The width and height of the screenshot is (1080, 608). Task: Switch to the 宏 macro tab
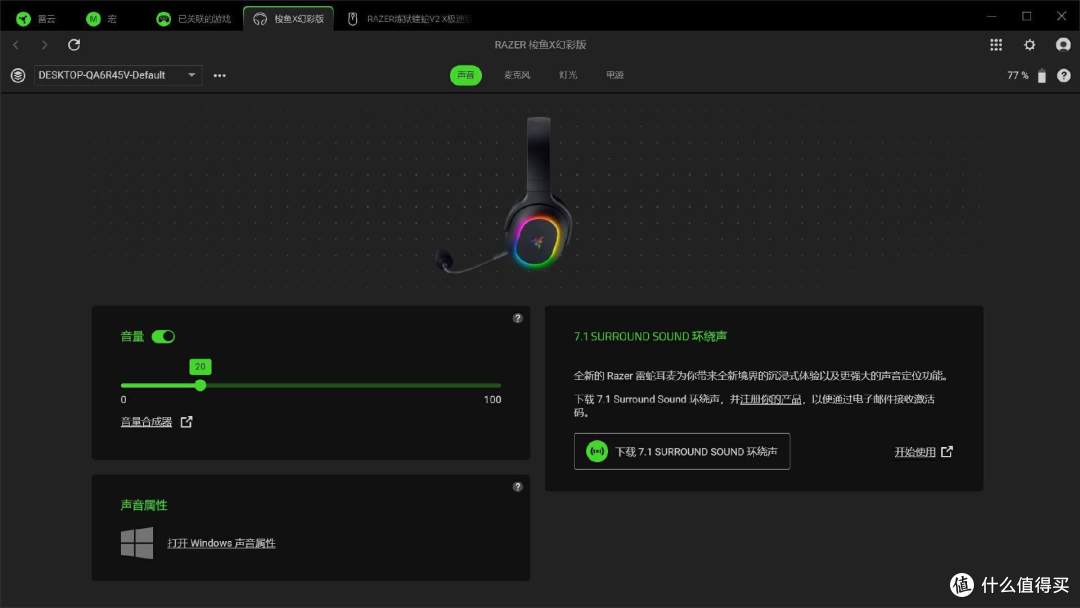tap(101, 19)
